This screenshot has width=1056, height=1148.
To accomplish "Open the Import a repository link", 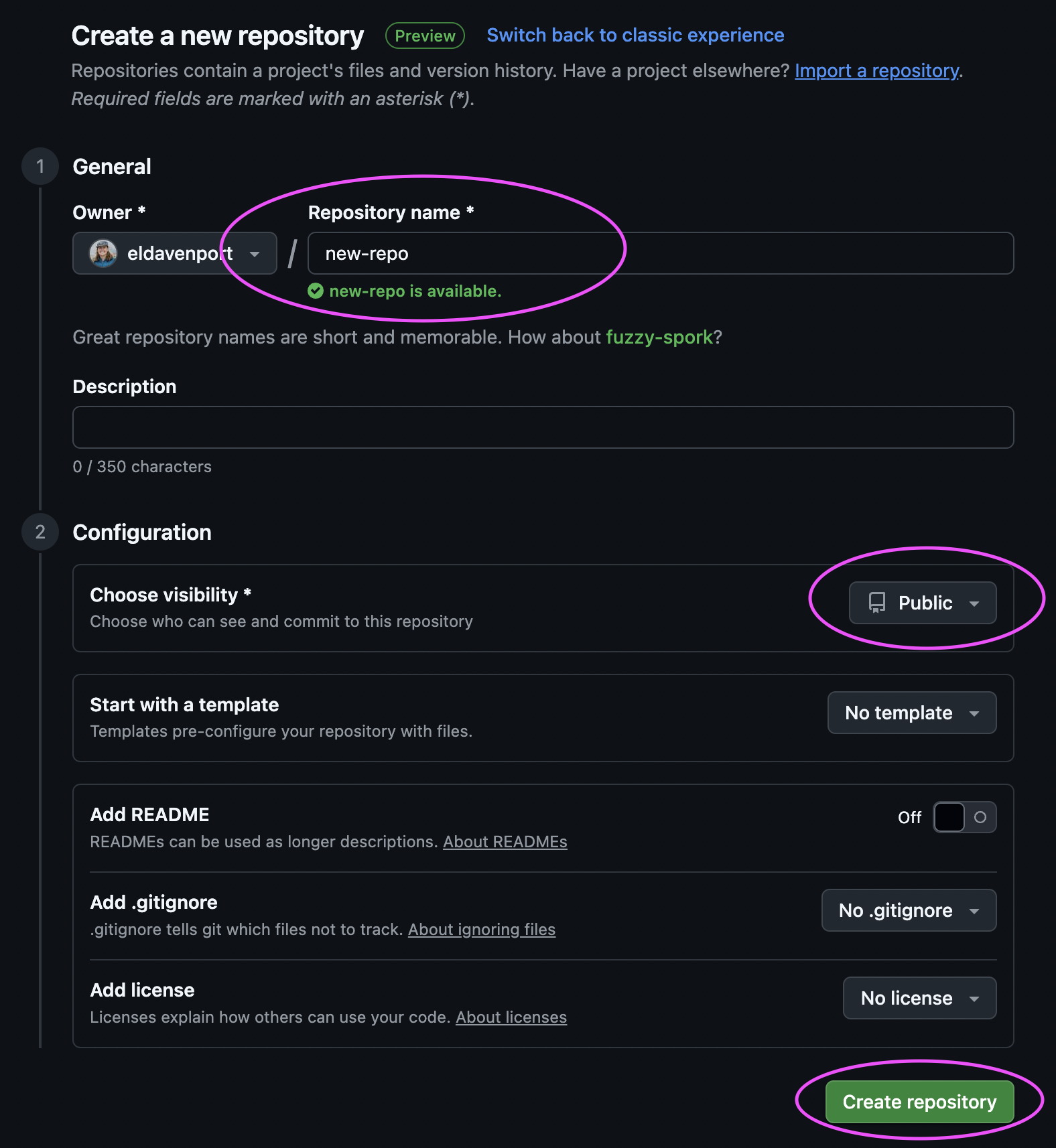I will [877, 70].
